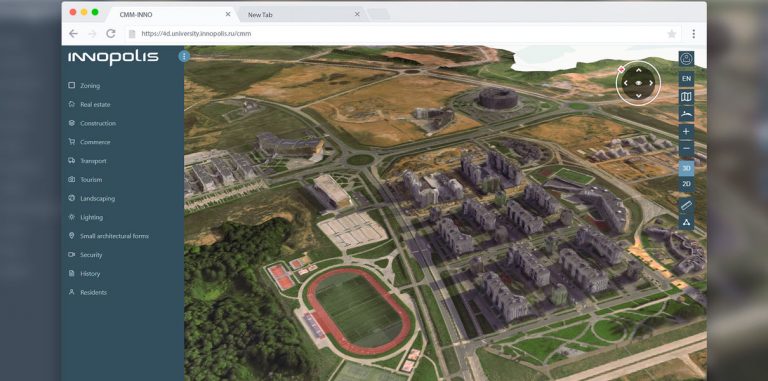The width and height of the screenshot is (768, 381).
Task: Click the eye icon in compass
Action: [638, 83]
